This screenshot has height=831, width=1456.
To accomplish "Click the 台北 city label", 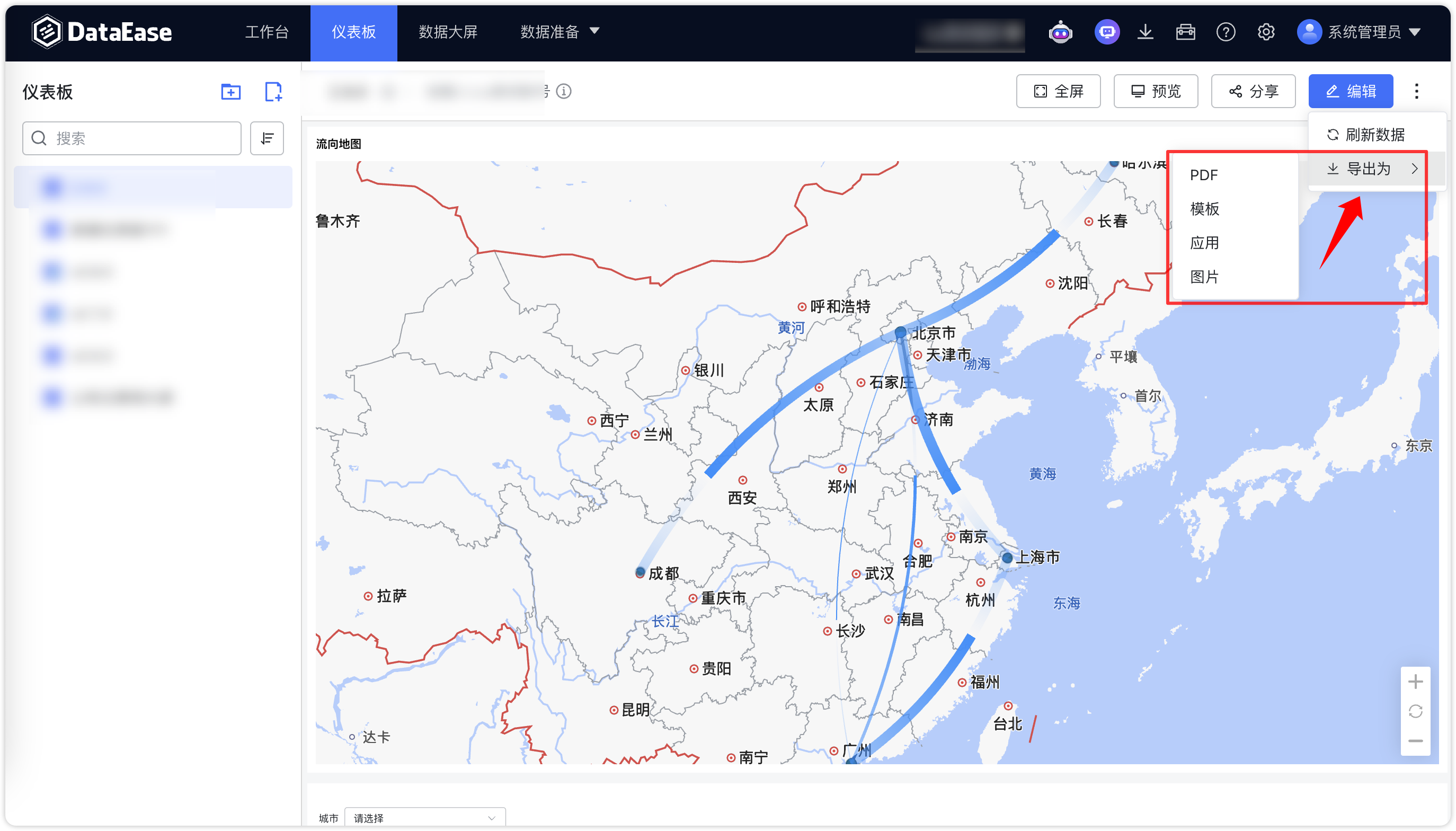I will pos(1008,724).
